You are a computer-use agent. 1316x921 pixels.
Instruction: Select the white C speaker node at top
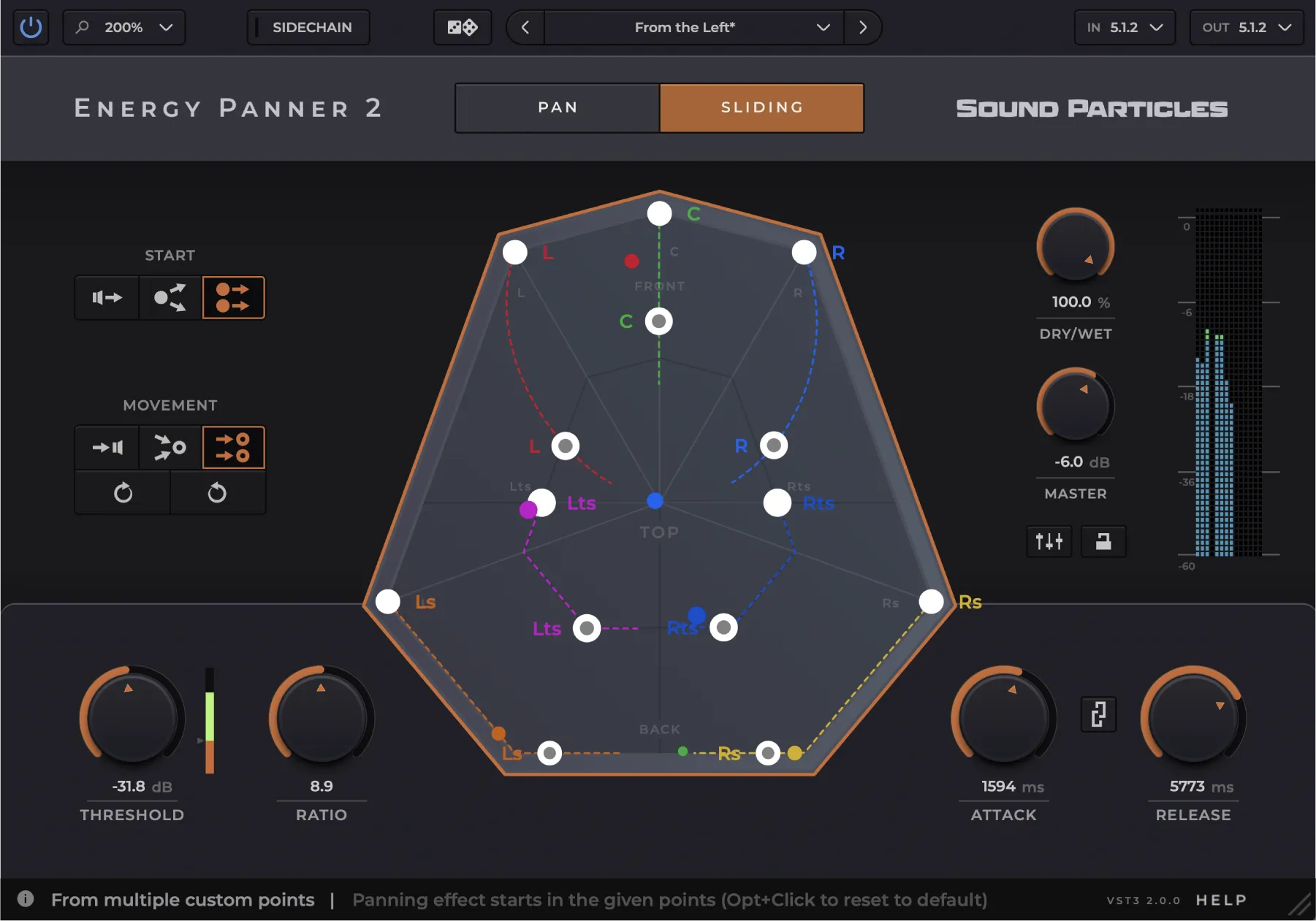tap(659, 213)
